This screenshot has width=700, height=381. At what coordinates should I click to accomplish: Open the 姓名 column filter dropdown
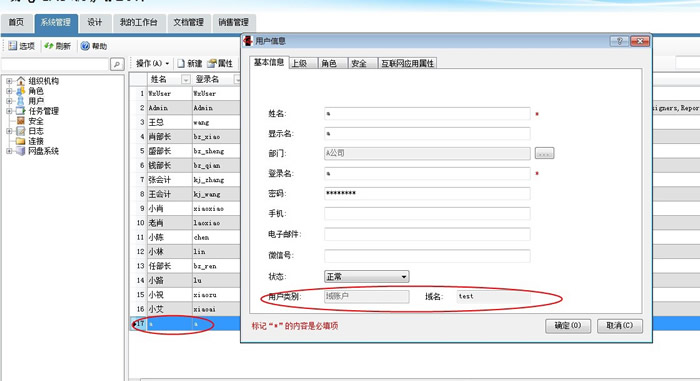[x=186, y=80]
